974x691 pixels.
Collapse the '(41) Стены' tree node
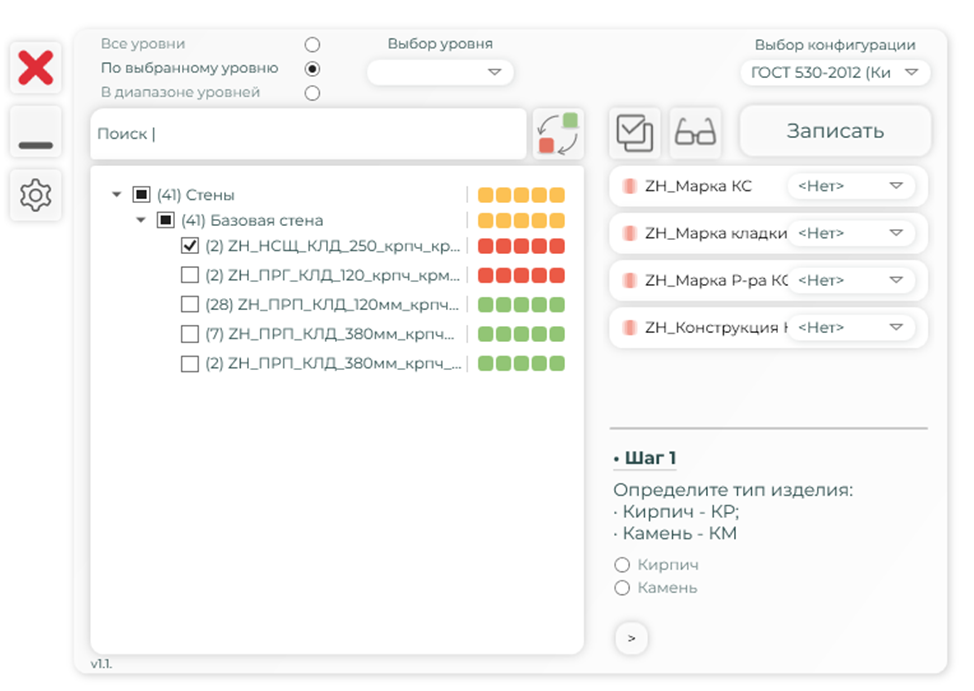[116, 194]
